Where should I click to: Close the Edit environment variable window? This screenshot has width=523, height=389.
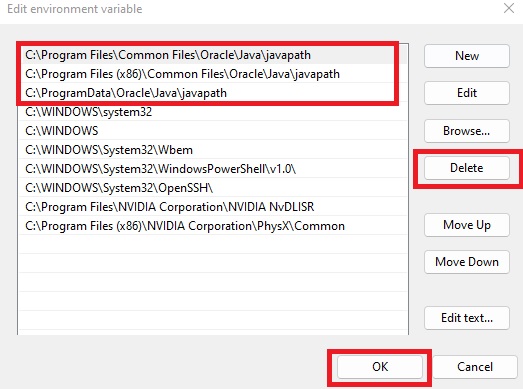pos(509,8)
